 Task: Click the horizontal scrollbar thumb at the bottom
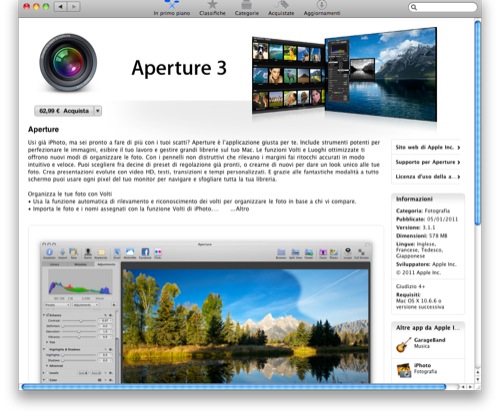(x=234, y=387)
